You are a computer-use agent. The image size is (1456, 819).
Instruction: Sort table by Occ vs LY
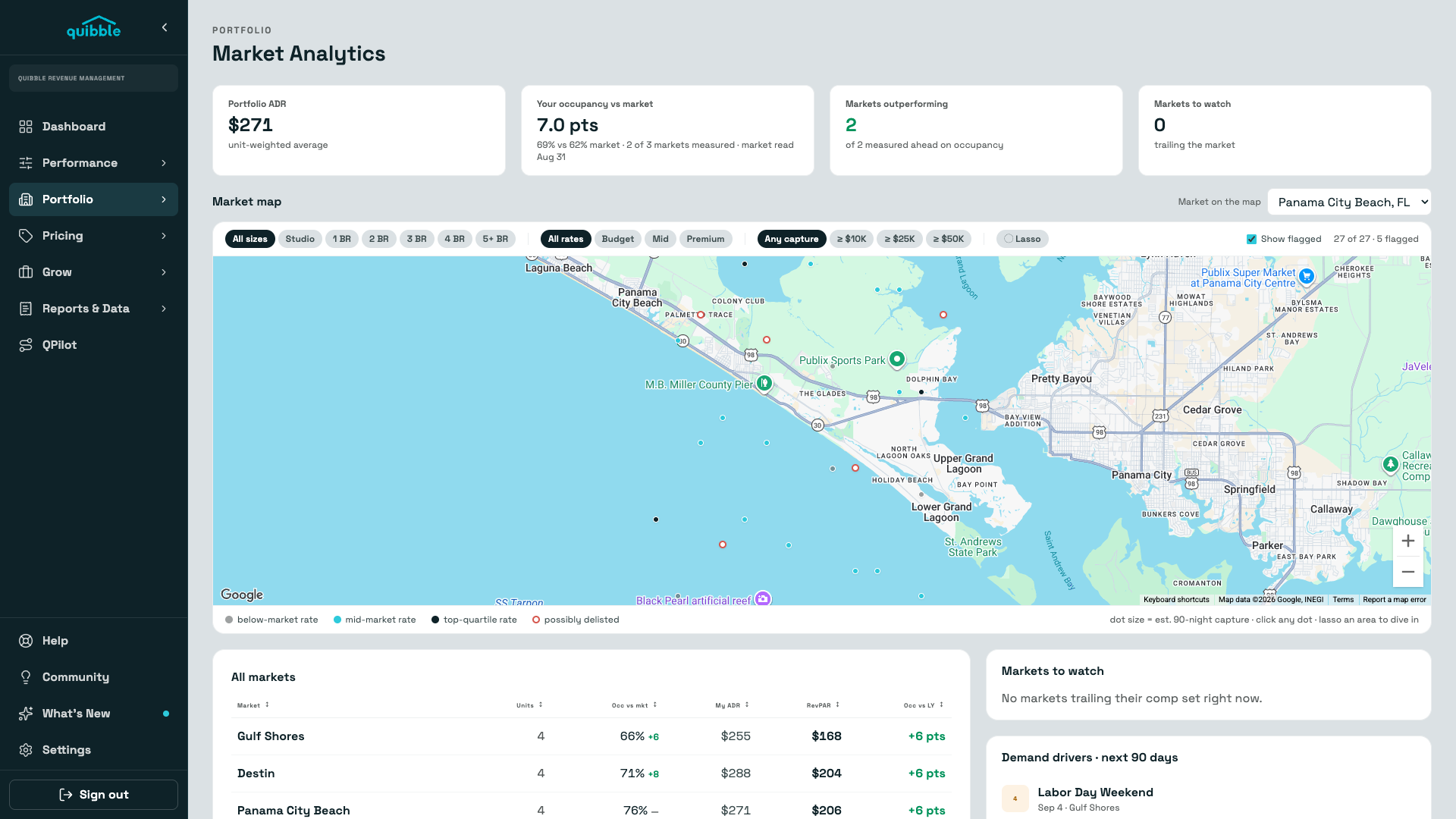pos(924,705)
